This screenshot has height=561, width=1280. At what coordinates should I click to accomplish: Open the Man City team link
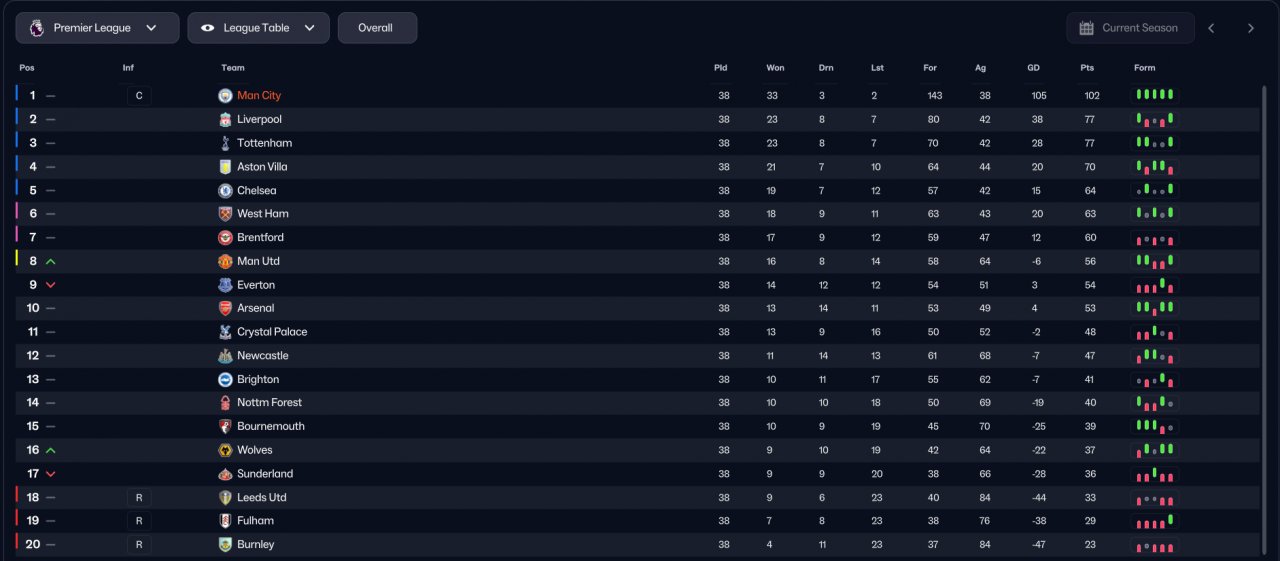click(259, 96)
